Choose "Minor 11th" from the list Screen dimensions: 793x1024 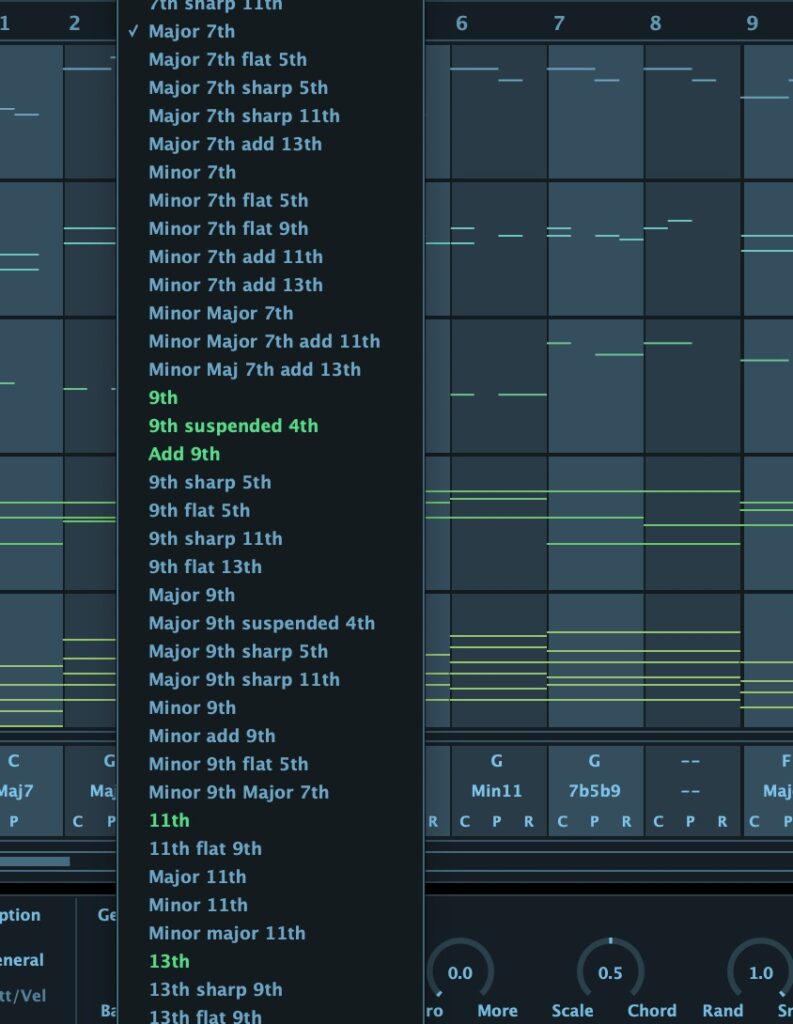(198, 905)
